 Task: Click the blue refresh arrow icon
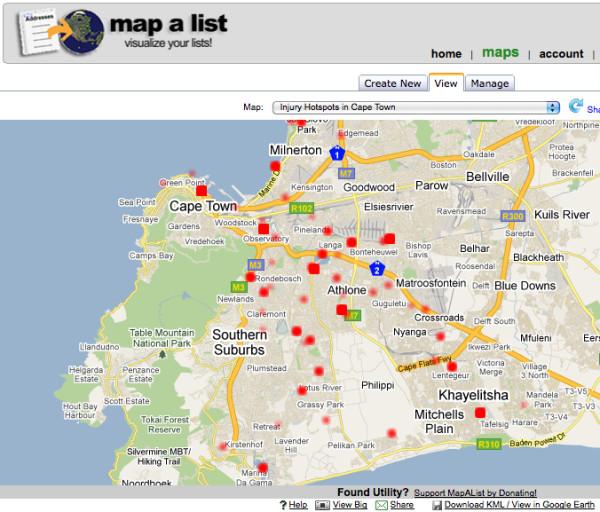575,106
